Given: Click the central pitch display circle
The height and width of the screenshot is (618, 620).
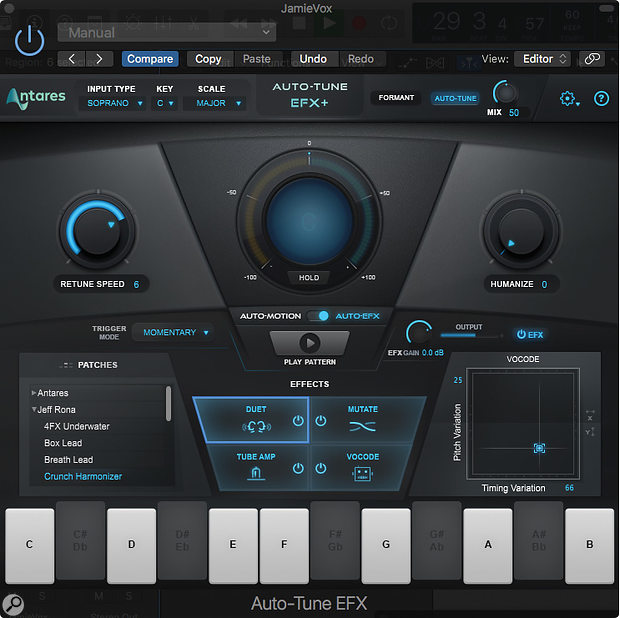Looking at the screenshot, I should [309, 221].
